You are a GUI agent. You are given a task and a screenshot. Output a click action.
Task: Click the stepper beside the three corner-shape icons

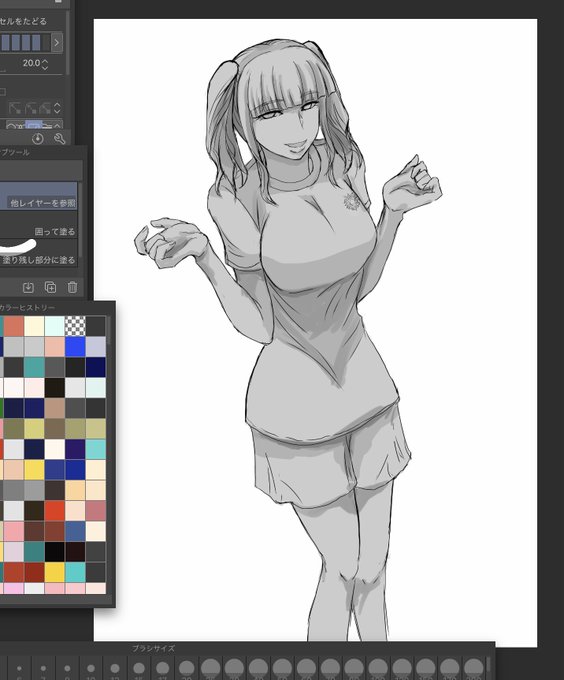pyautogui.click(x=57, y=108)
